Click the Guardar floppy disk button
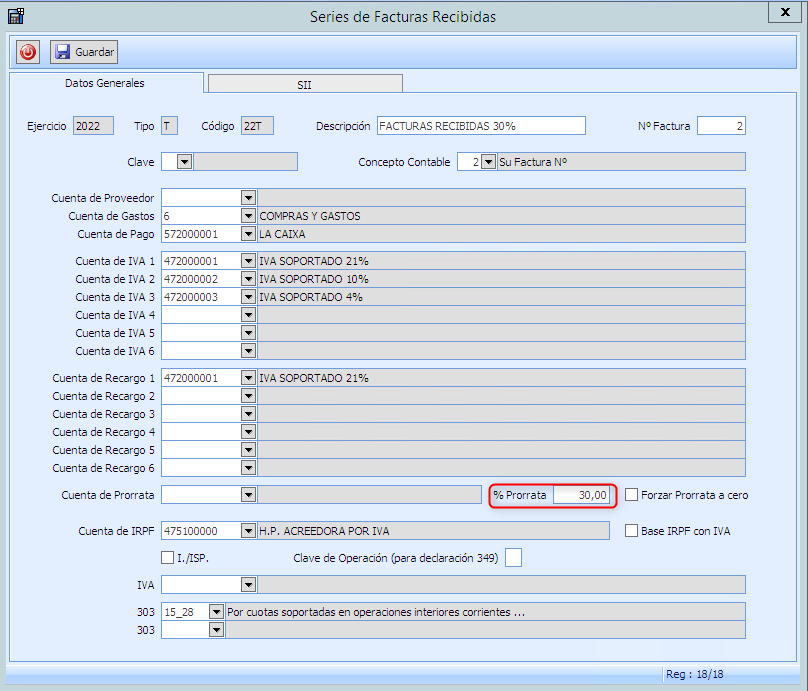808x691 pixels. coord(85,52)
